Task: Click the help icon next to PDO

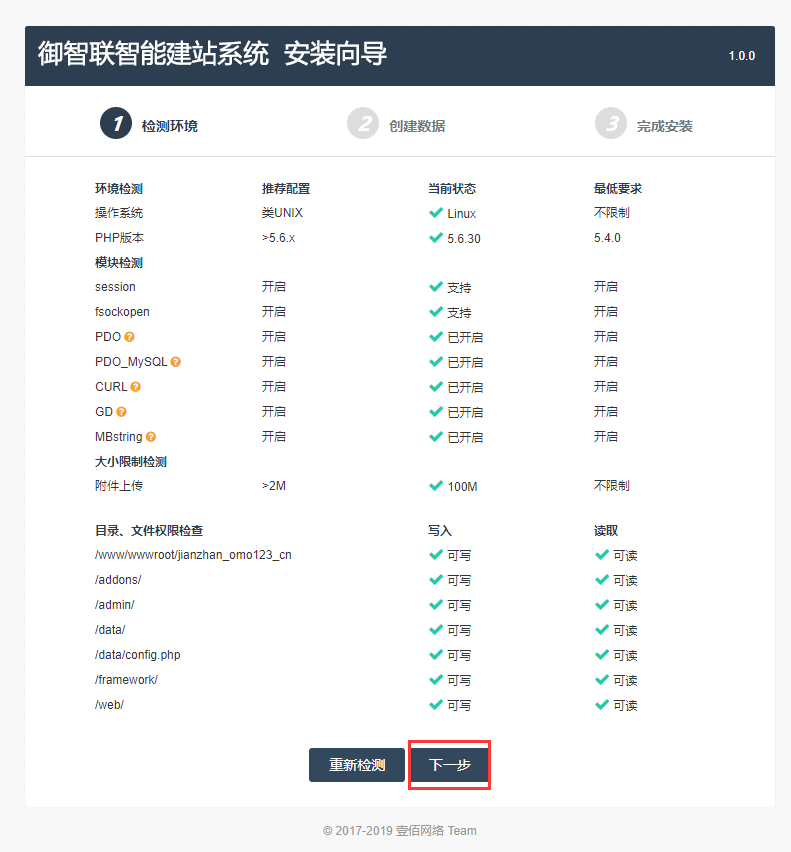Action: tap(130, 337)
